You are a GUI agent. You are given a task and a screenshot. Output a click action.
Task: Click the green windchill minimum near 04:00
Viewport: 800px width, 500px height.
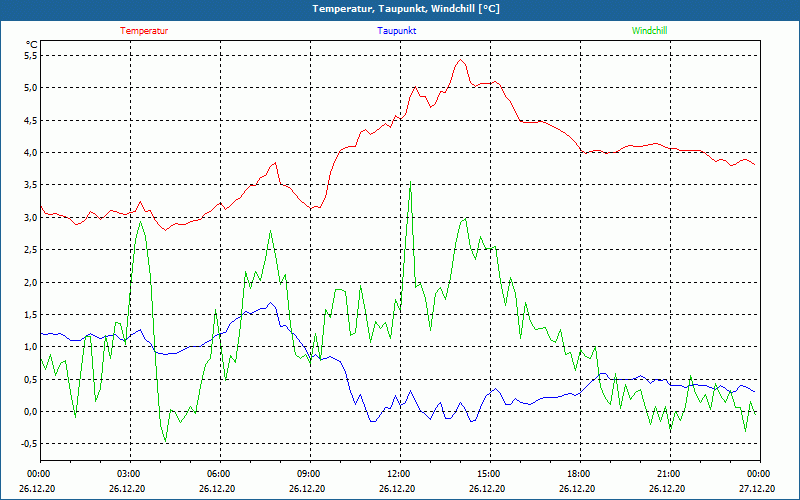coord(165,440)
